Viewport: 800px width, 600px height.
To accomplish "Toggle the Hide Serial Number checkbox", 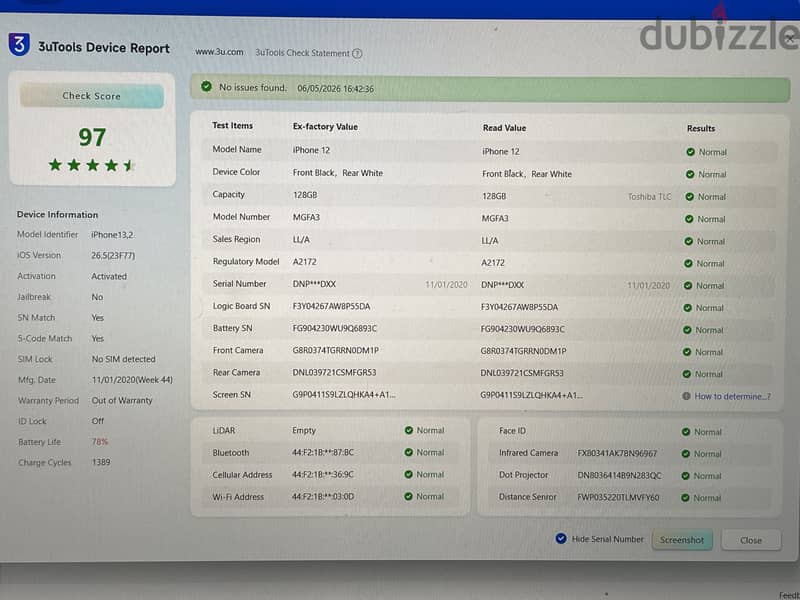I will pyautogui.click(x=561, y=539).
